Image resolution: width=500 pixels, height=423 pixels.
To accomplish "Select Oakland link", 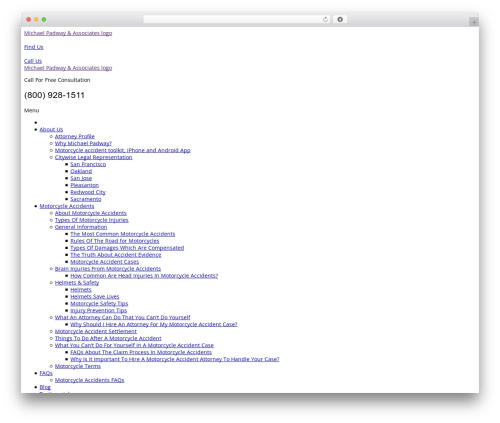I will tap(81, 171).
